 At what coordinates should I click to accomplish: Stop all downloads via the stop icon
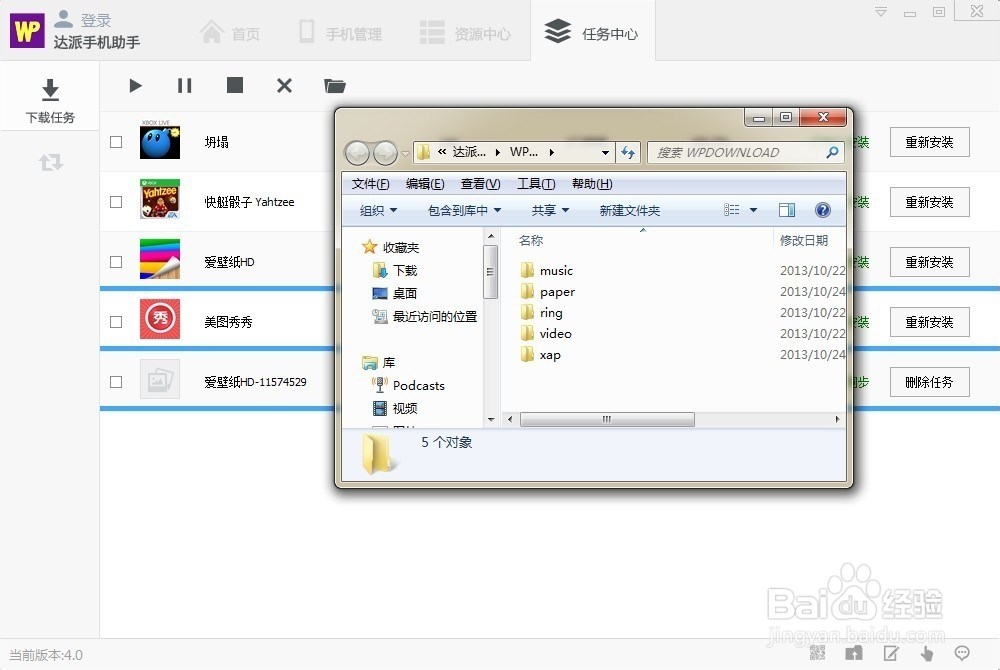(x=235, y=85)
